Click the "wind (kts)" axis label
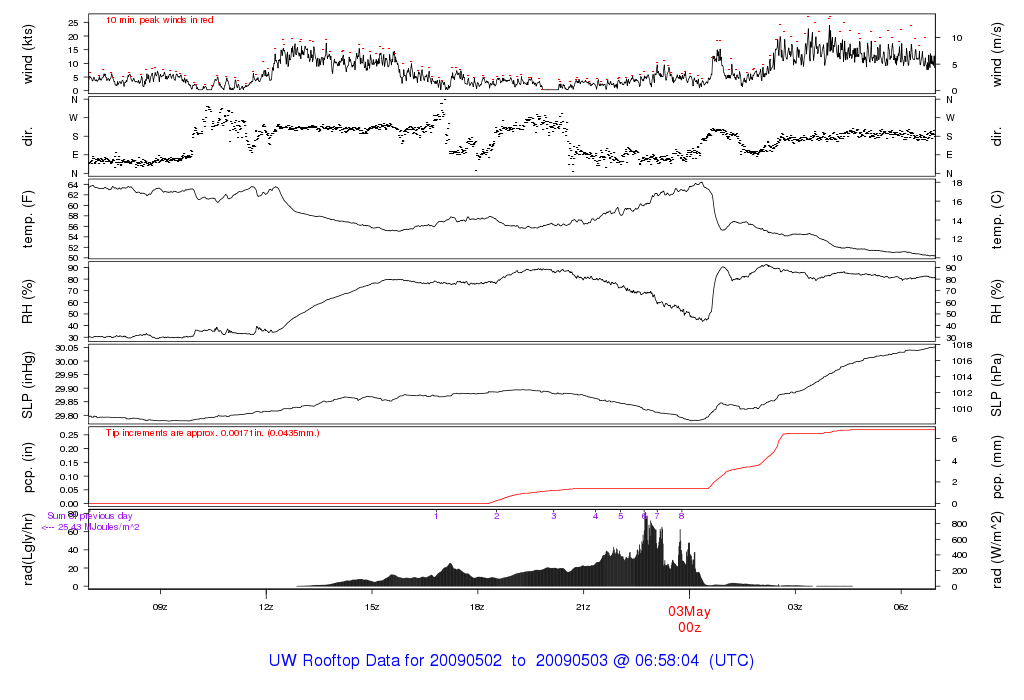Screen dimensions: 1024x700 [27, 54]
